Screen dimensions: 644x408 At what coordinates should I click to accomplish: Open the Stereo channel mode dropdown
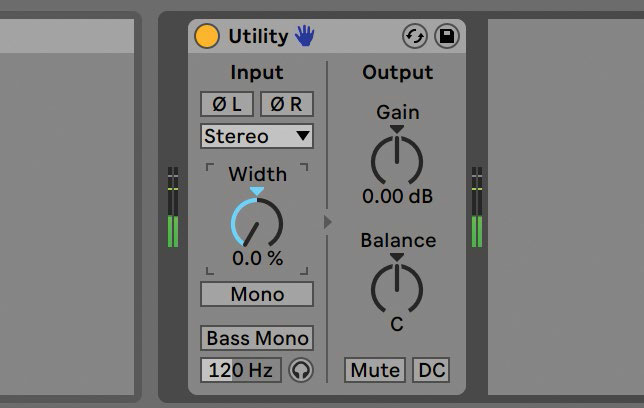(257, 136)
